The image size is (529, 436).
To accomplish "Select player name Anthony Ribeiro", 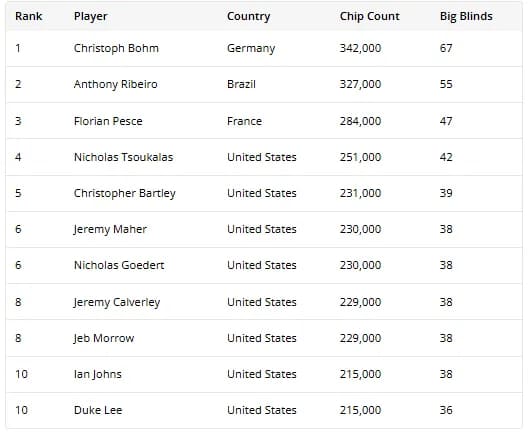I will (x=115, y=84).
